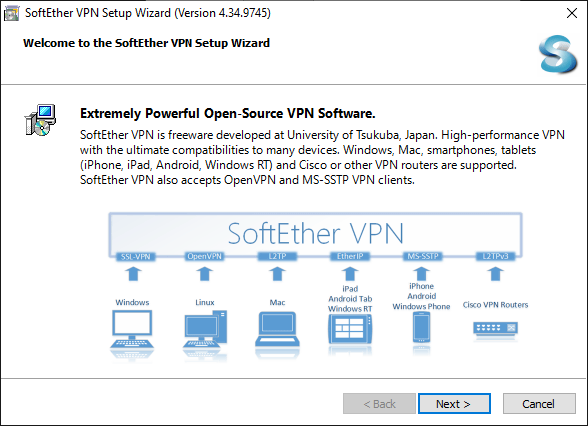The image size is (588, 426).
Task: Click the Cisco VPN router icon
Action: (x=495, y=328)
